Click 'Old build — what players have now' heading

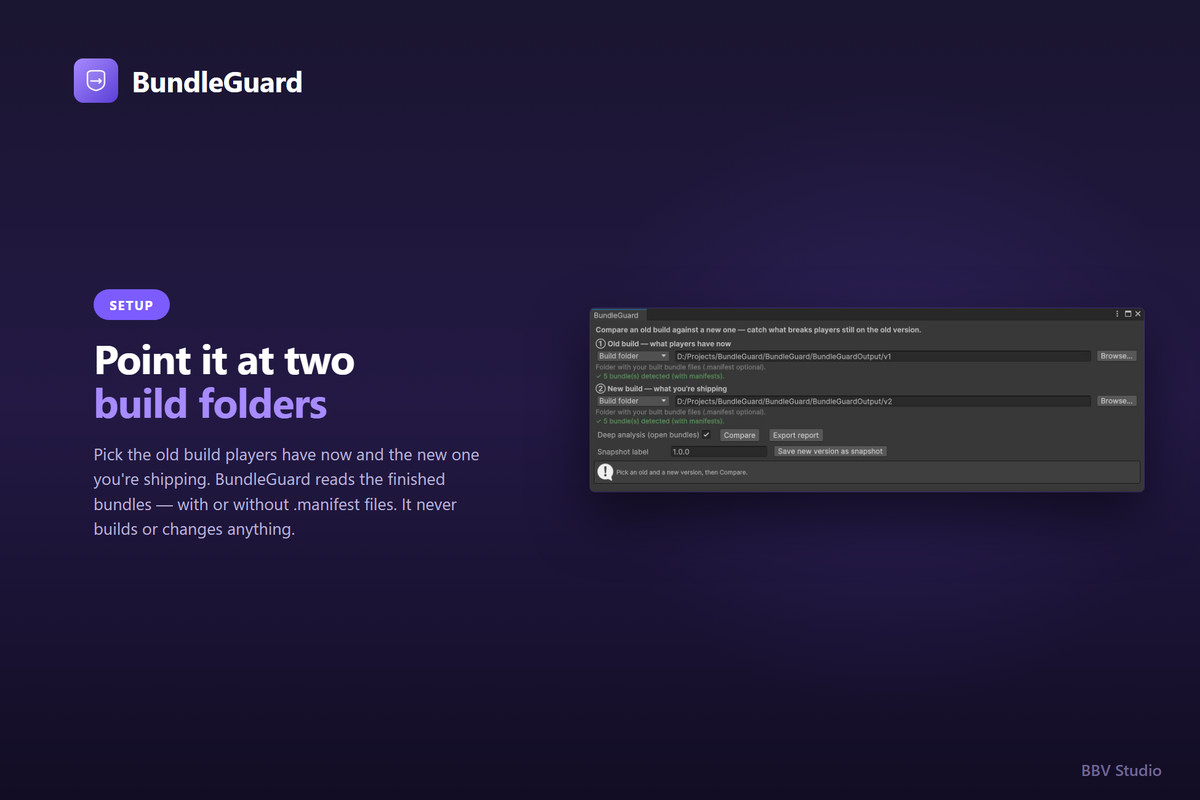[x=669, y=344]
